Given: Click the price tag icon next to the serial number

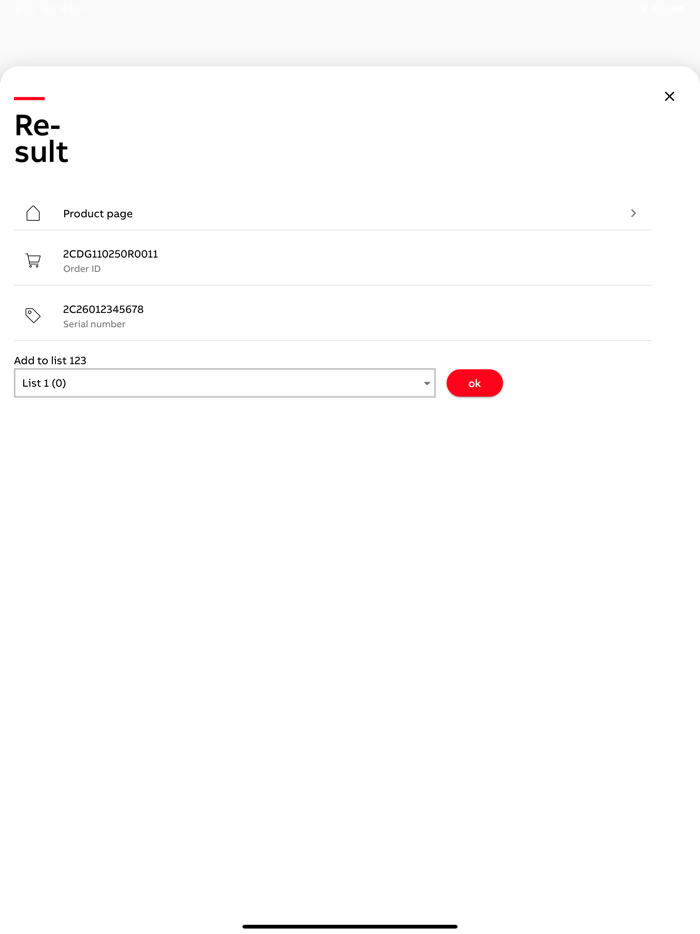Looking at the screenshot, I should click(x=33, y=315).
